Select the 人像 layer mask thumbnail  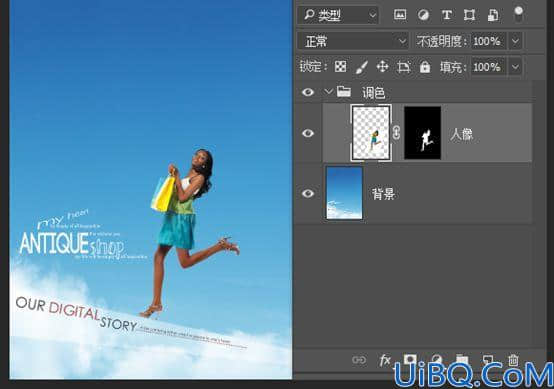click(423, 133)
